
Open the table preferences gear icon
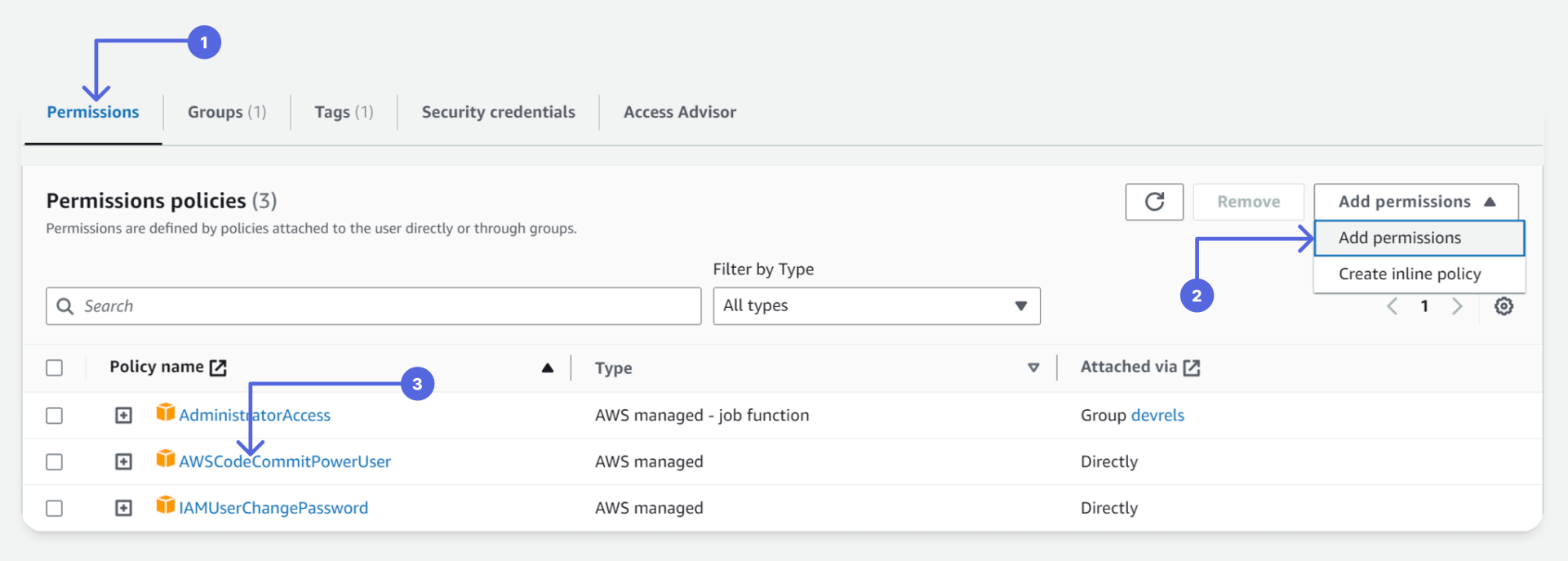point(1504,306)
